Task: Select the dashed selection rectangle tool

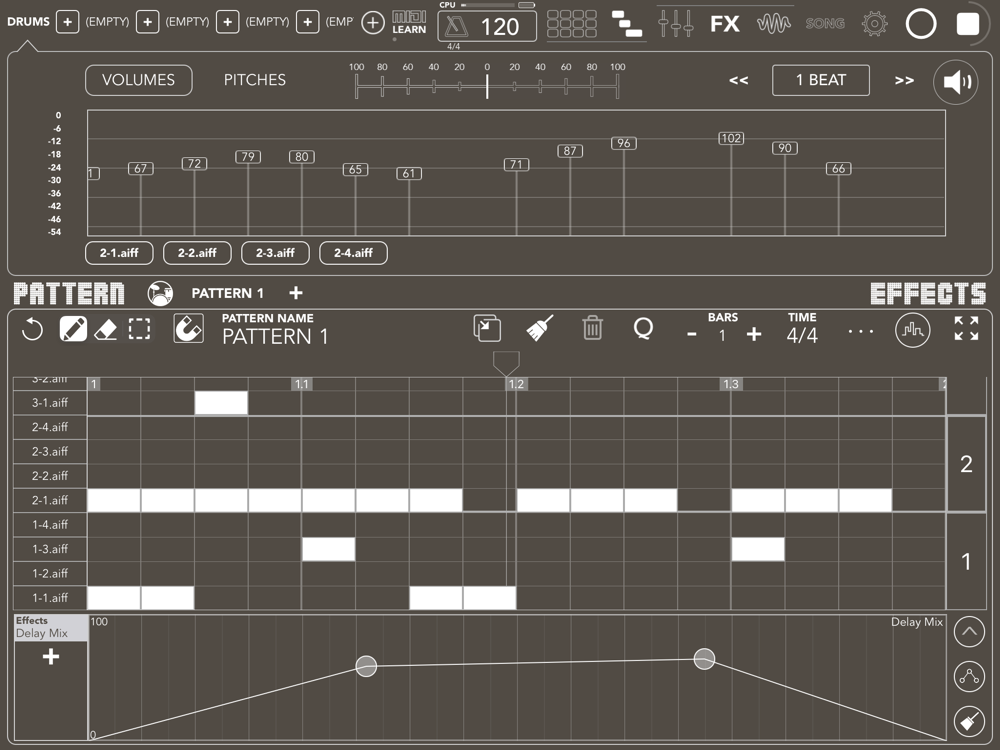Action: coord(139,329)
